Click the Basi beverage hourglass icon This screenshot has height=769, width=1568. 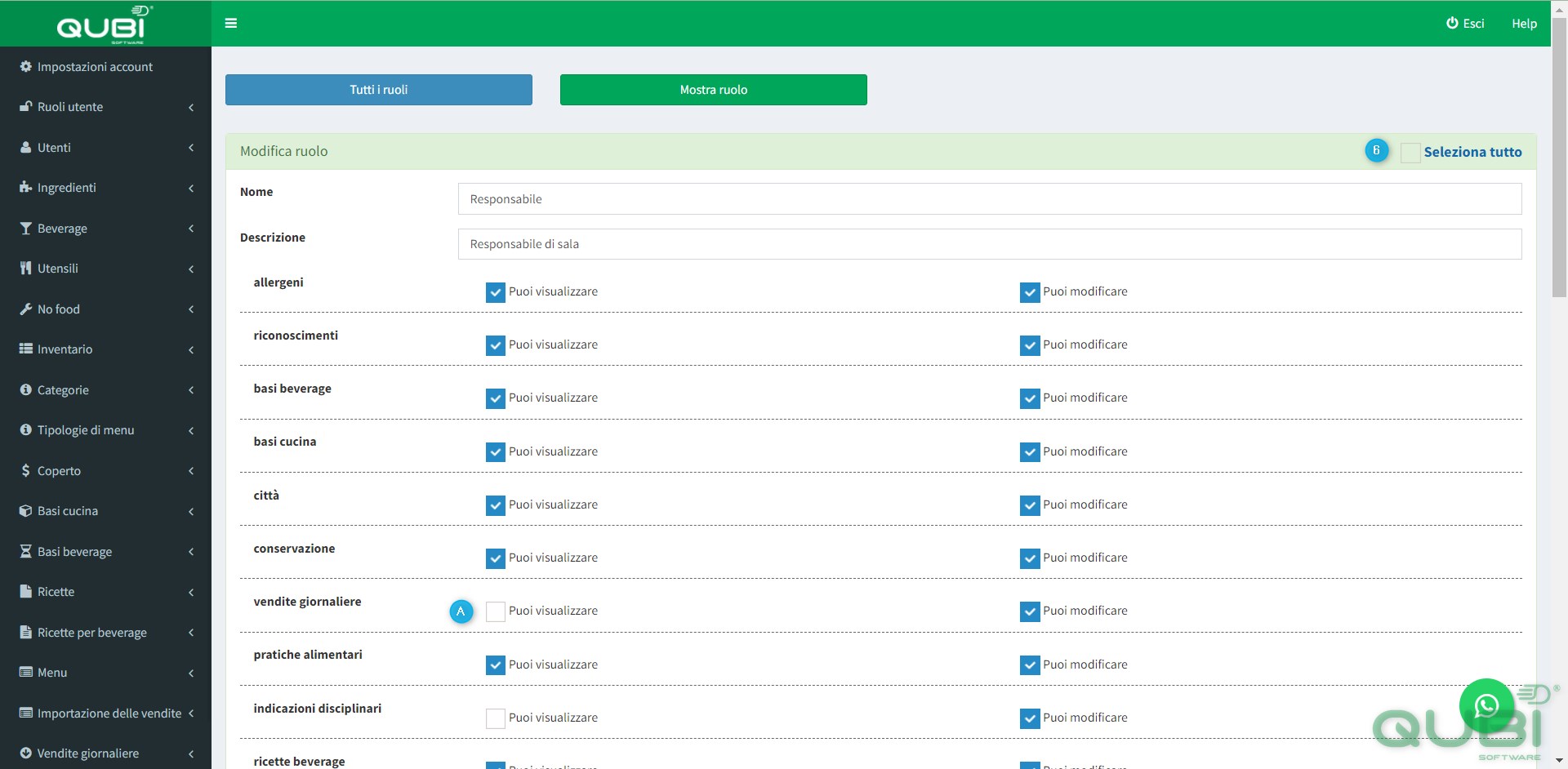pyautogui.click(x=26, y=552)
